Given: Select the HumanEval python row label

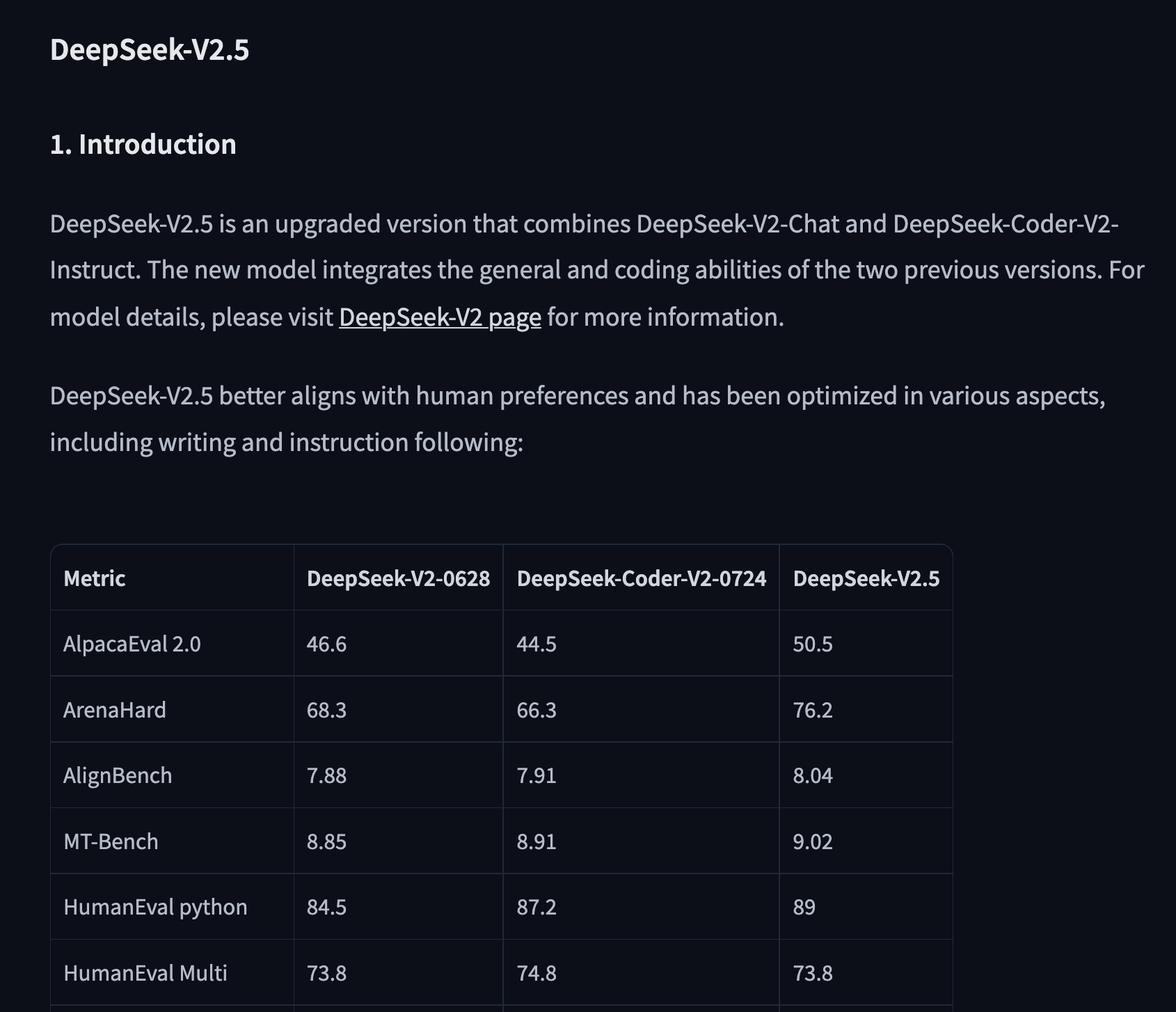Looking at the screenshot, I should [x=155, y=907].
